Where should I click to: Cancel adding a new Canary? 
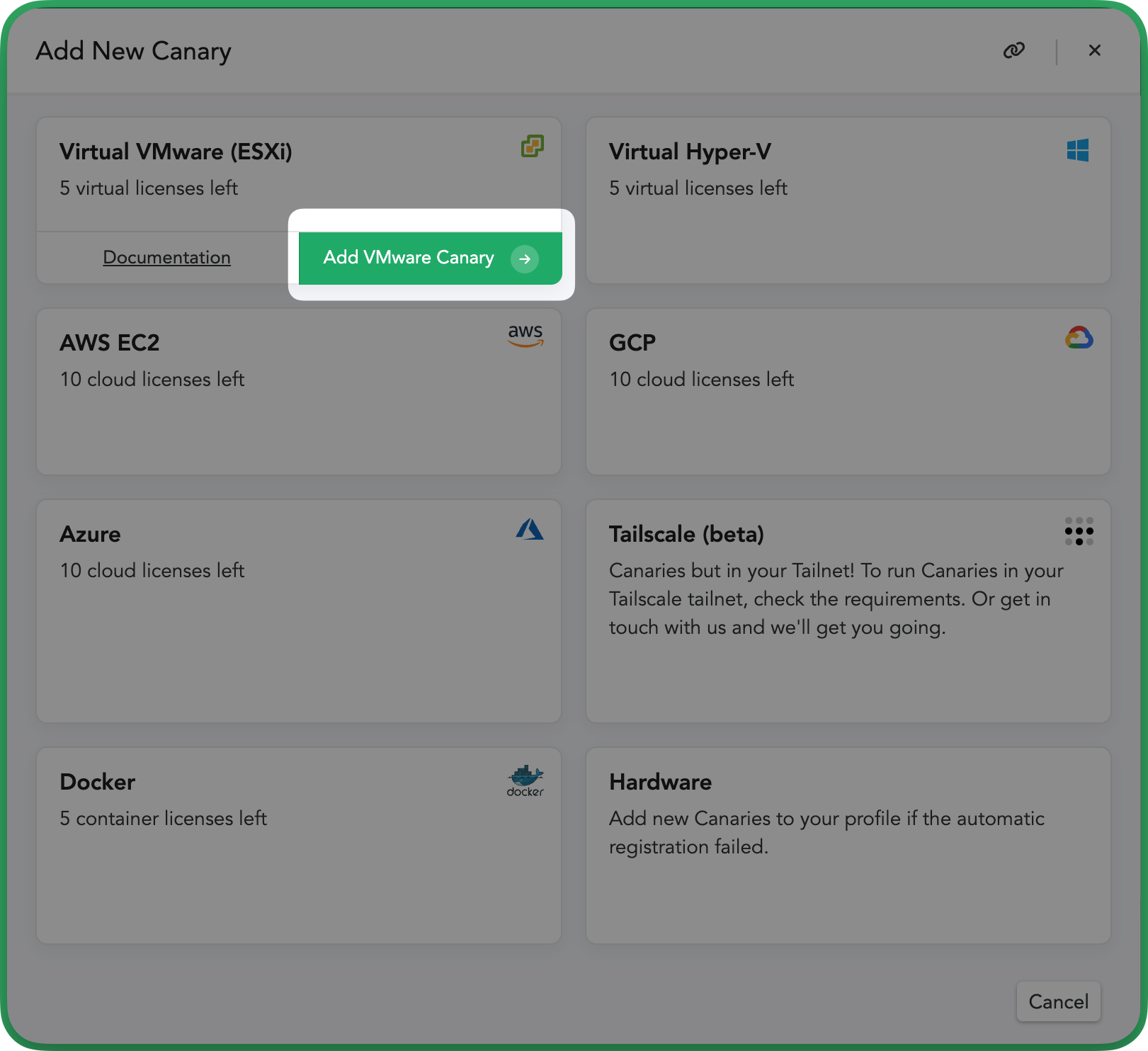click(1059, 1001)
